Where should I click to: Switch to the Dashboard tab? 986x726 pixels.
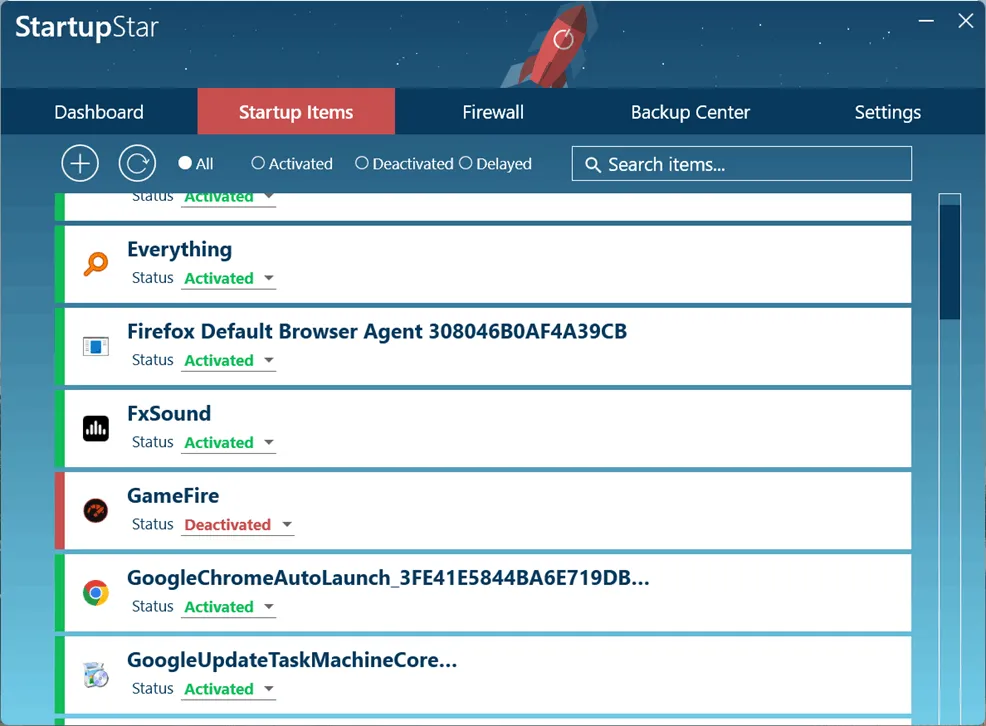(99, 112)
